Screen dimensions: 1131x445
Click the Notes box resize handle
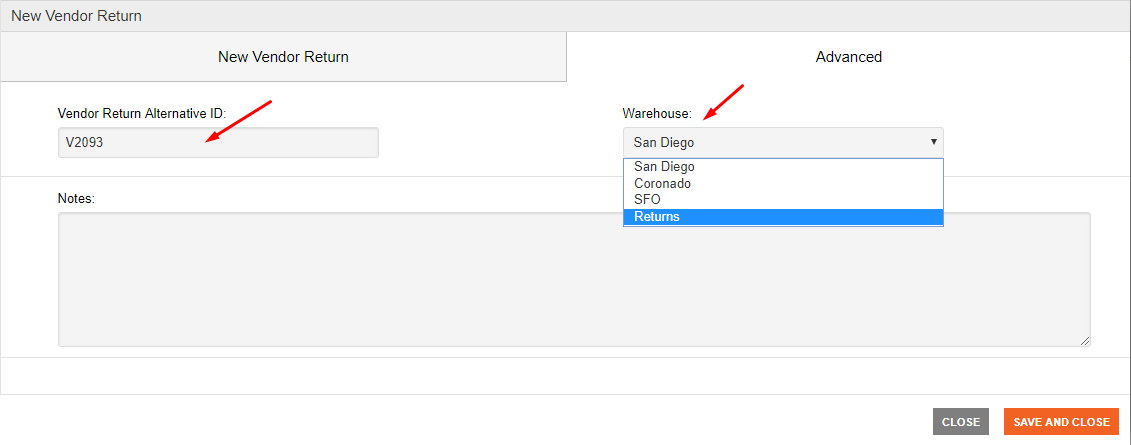1085,341
